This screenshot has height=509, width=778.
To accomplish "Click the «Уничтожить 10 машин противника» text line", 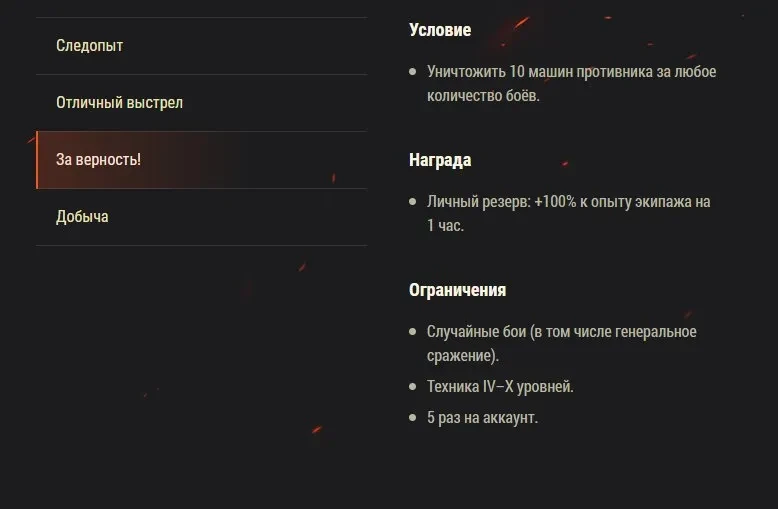I will (571, 72).
